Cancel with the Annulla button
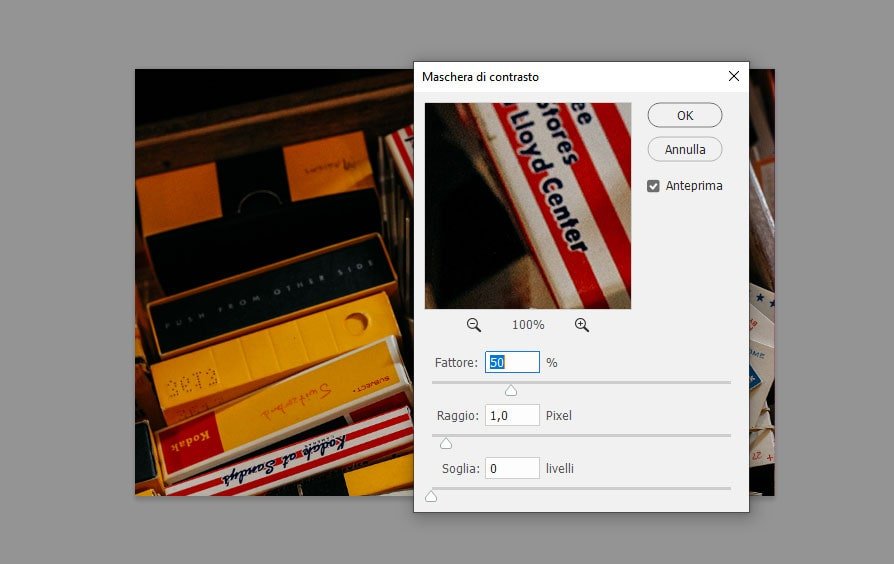The height and width of the screenshot is (564, 894). click(685, 149)
